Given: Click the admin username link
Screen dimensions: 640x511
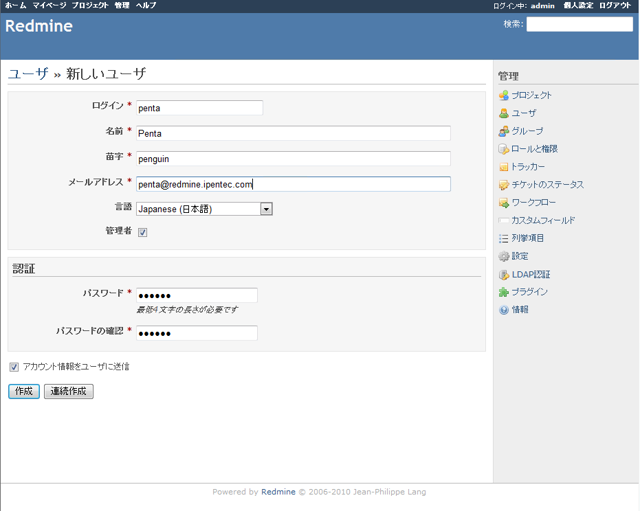Looking at the screenshot, I should [542, 6].
